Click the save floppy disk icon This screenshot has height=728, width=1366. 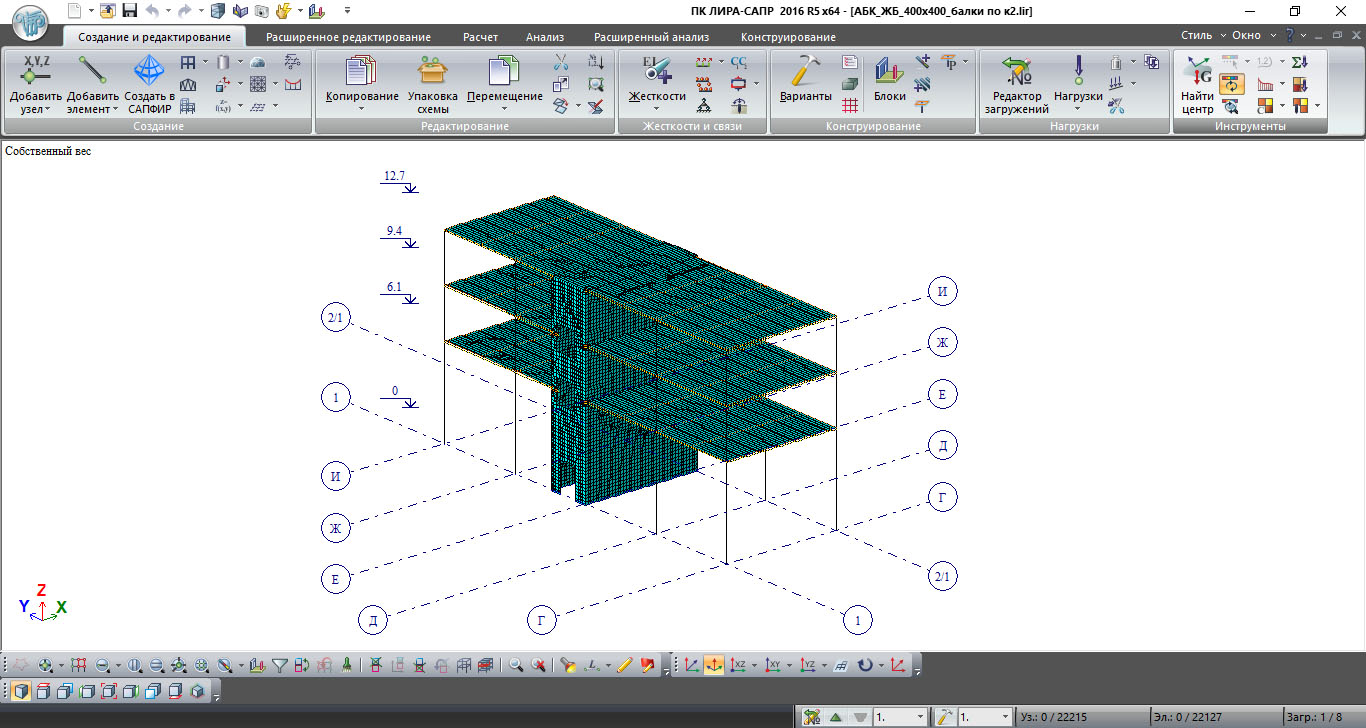[129, 11]
